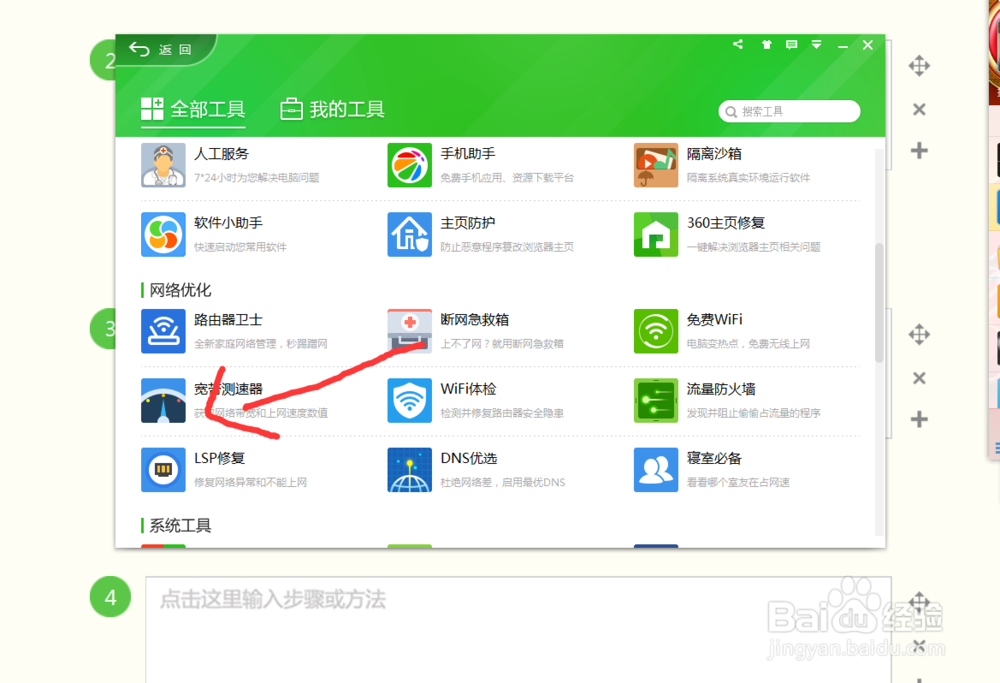
Task: Expand the main menu dropdown arrow
Action: 817,44
